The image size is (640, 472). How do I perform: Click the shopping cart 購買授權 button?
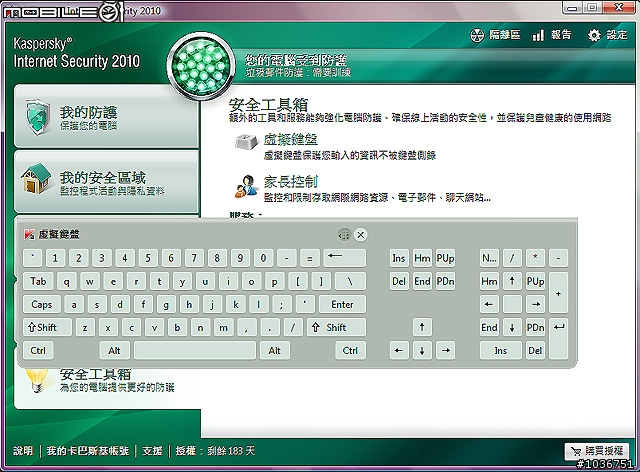(597, 451)
